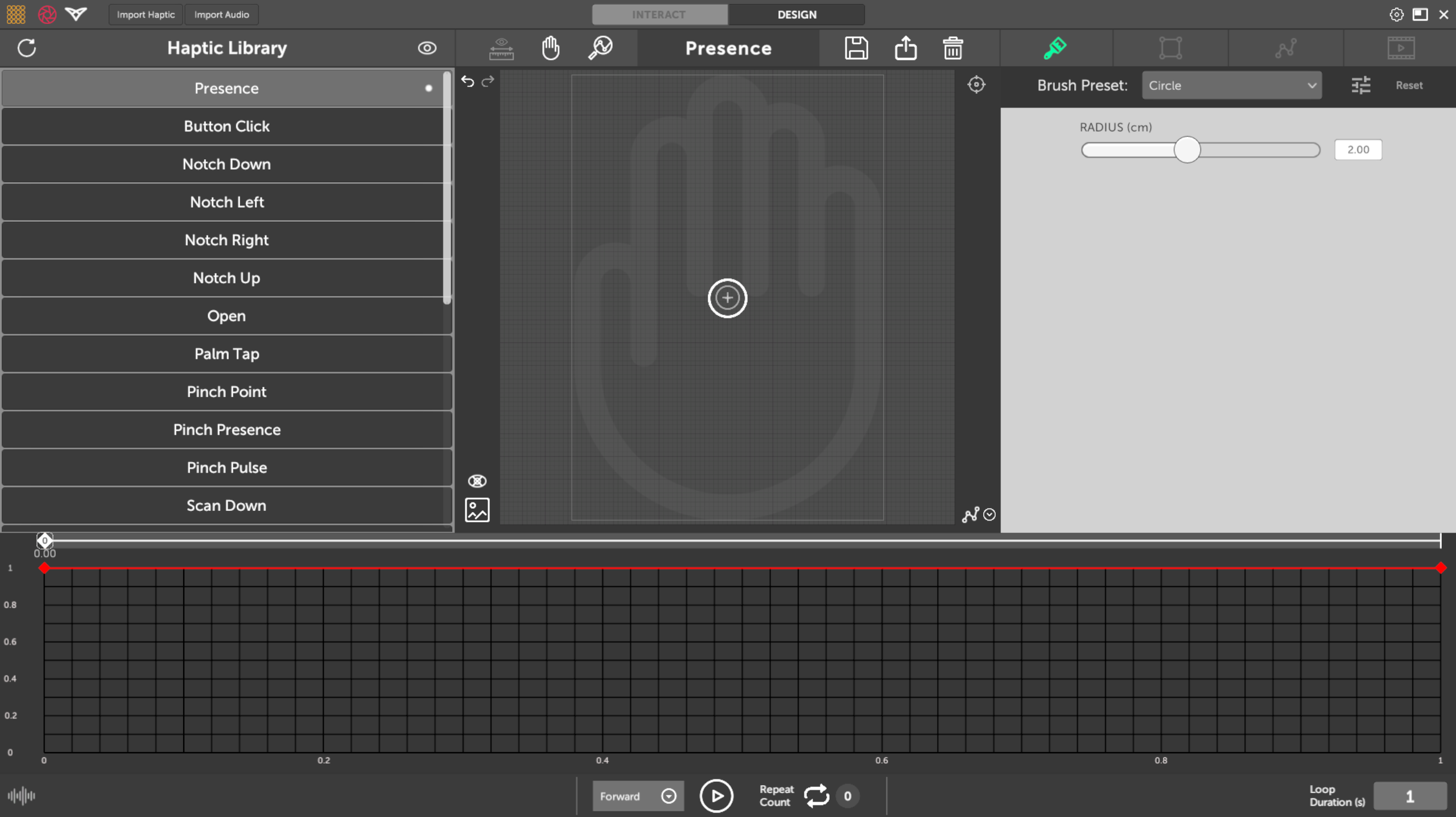Viewport: 1456px width, 817px height.
Task: Click the save haptic icon
Action: [x=856, y=48]
